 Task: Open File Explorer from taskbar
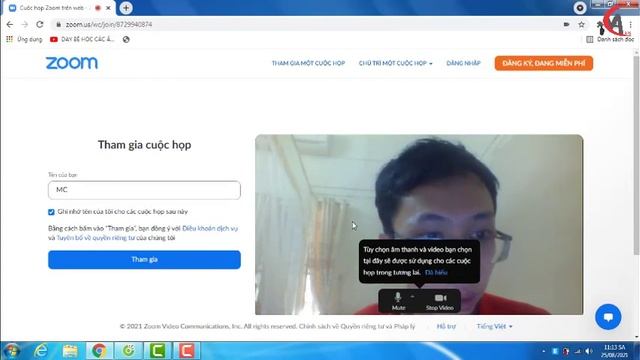70,351
